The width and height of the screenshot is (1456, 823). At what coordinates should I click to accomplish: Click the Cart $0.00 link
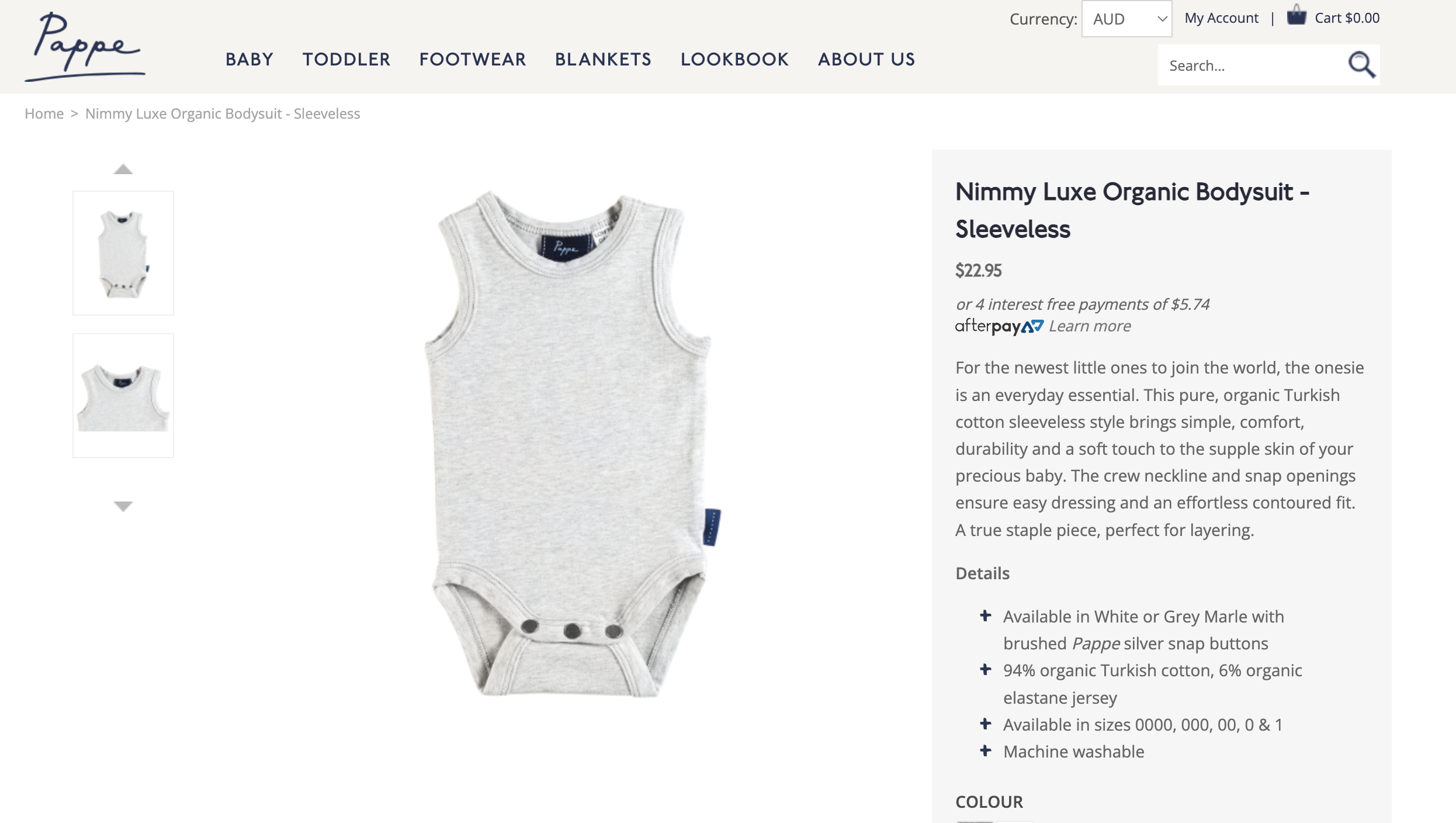(1347, 18)
